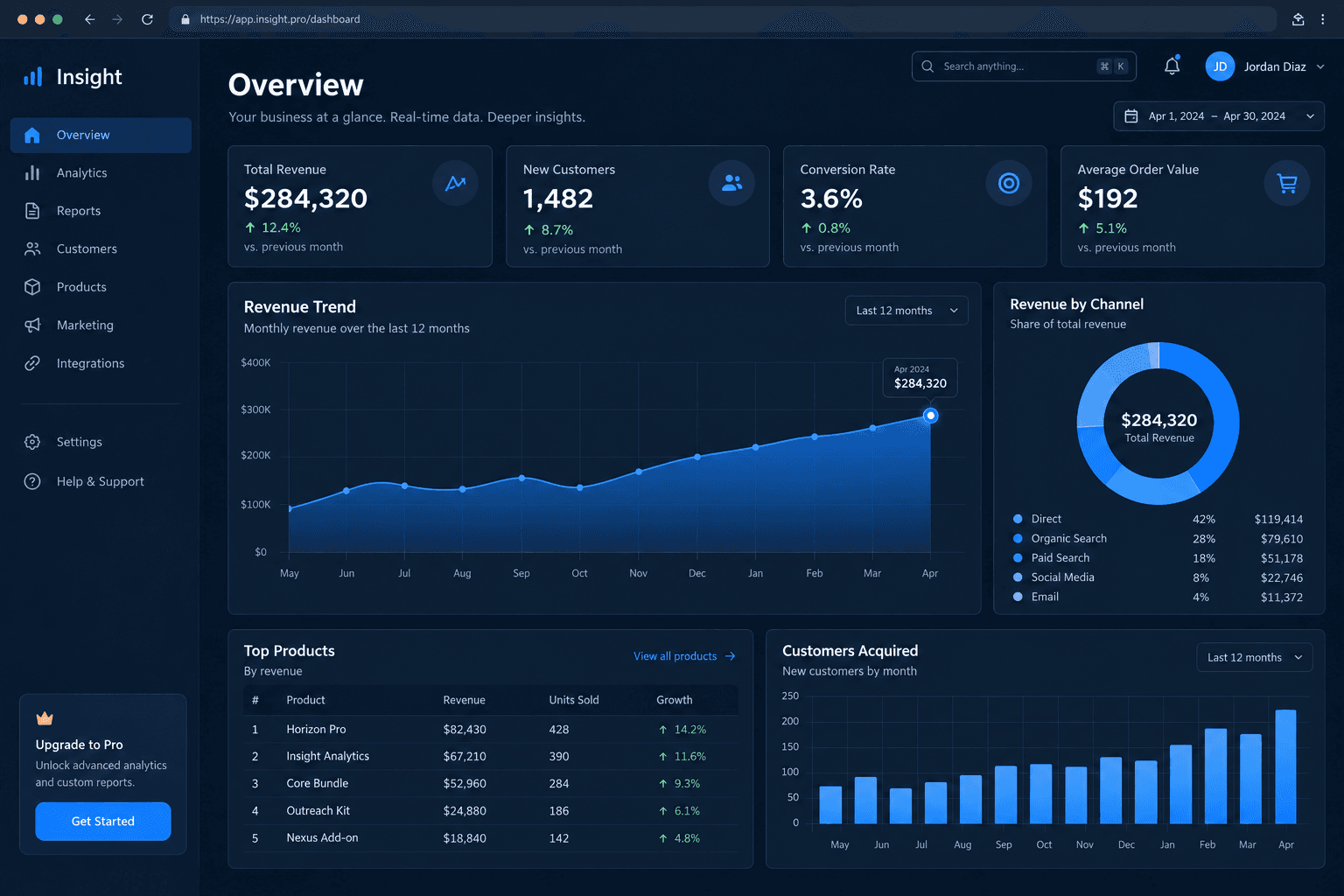
Task: Click the Customers people icon in sidebar
Action: 32,248
